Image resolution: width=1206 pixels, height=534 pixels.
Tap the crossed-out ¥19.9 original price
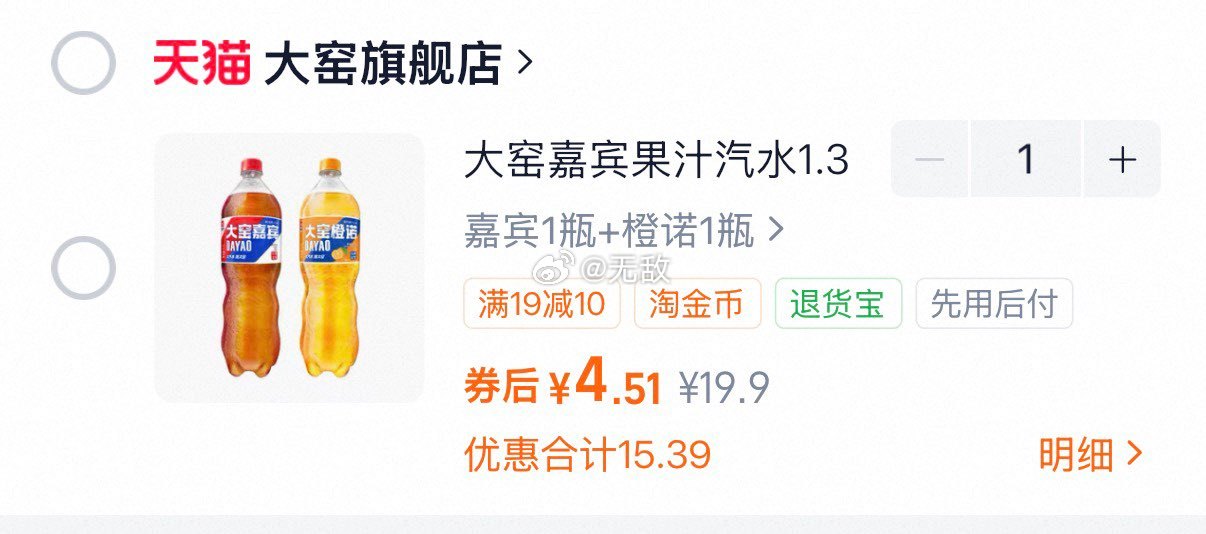pos(725,388)
